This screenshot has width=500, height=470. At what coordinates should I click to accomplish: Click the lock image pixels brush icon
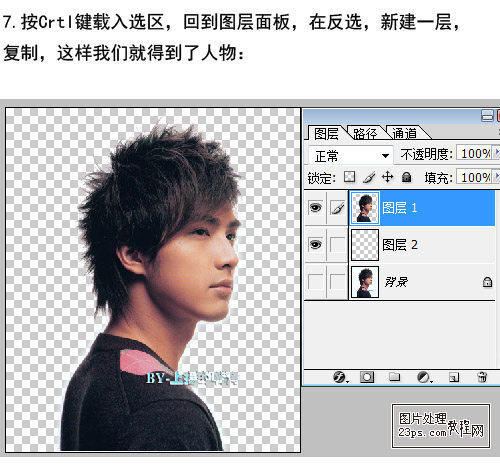[369, 177]
